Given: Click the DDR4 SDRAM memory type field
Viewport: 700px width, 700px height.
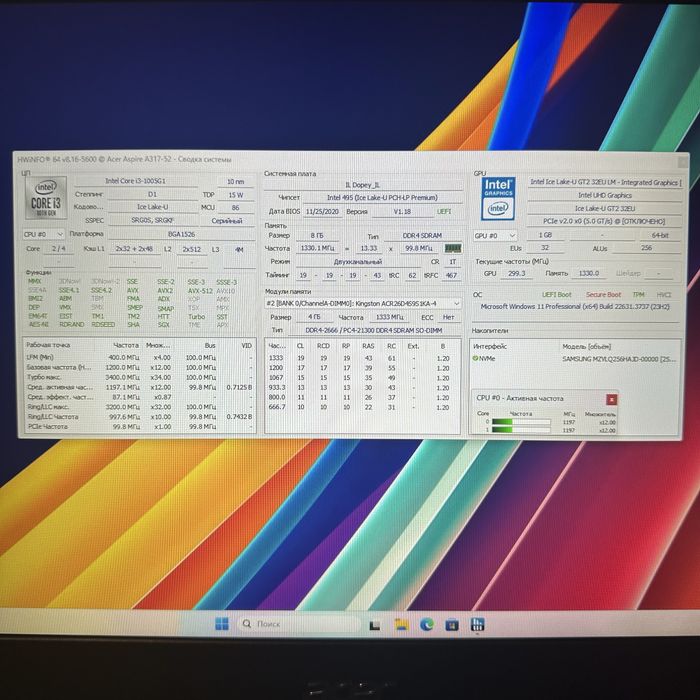Looking at the screenshot, I should (x=422, y=236).
